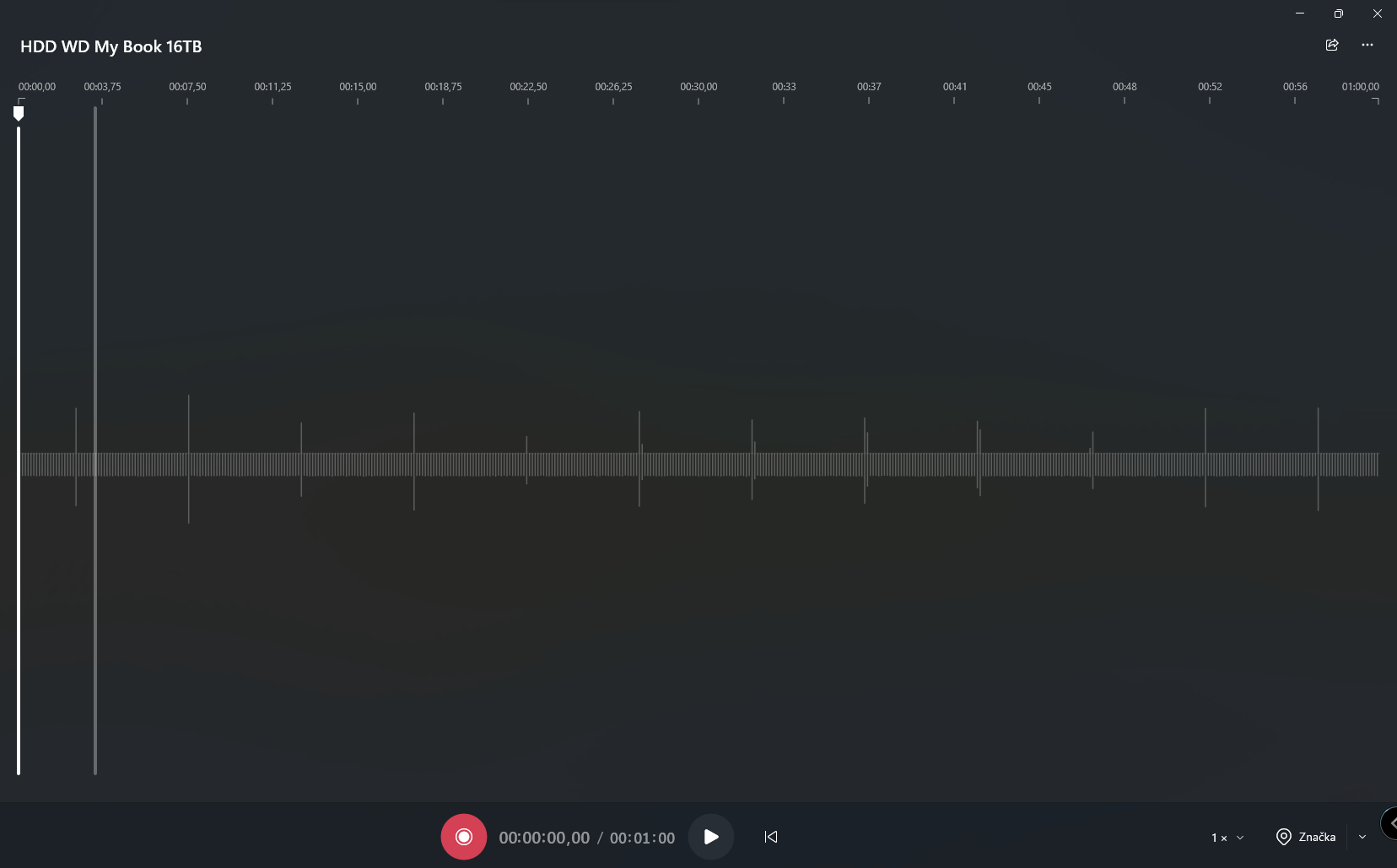Minimize the Sound Recorder window
Image resolution: width=1397 pixels, height=868 pixels.
click(x=1300, y=13)
